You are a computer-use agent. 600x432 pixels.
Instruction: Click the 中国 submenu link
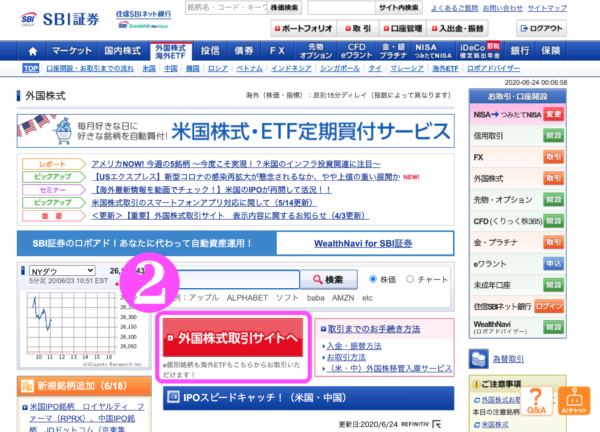tap(171, 68)
